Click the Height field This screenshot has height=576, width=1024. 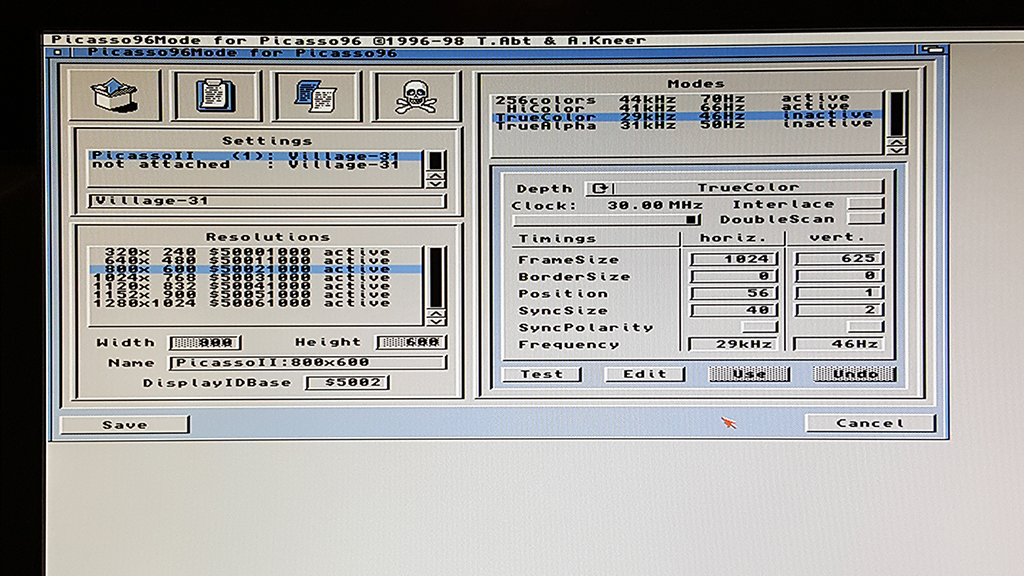click(x=411, y=342)
